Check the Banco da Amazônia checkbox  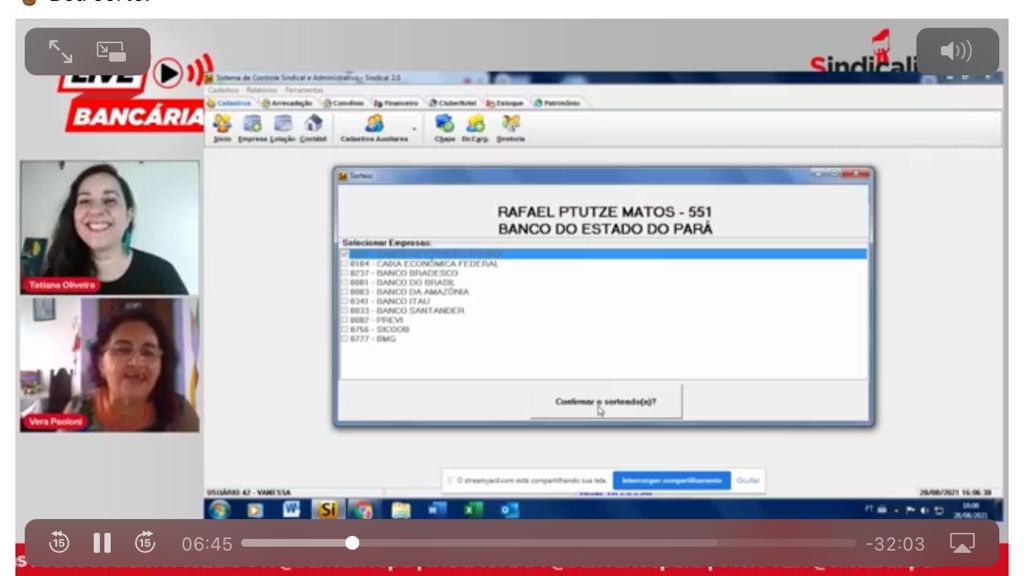click(345, 292)
